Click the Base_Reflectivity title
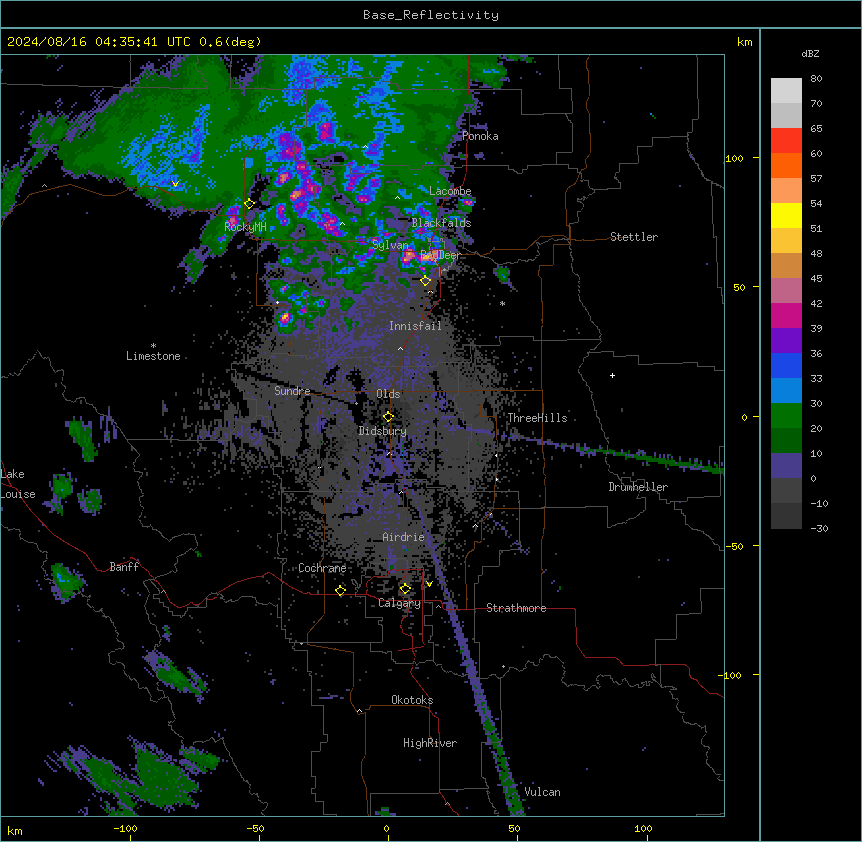Image resolution: width=862 pixels, height=842 pixels. click(x=430, y=15)
